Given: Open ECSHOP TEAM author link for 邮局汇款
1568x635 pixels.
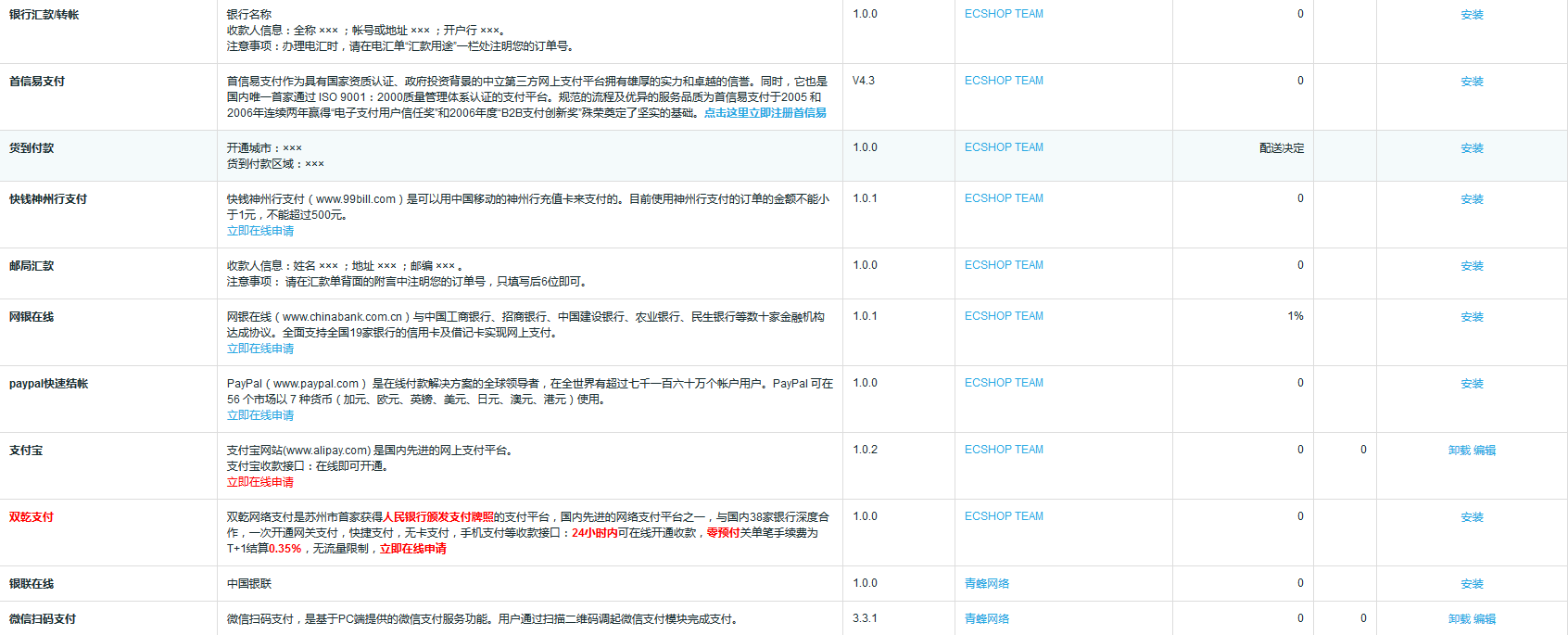Looking at the screenshot, I should point(1004,265).
